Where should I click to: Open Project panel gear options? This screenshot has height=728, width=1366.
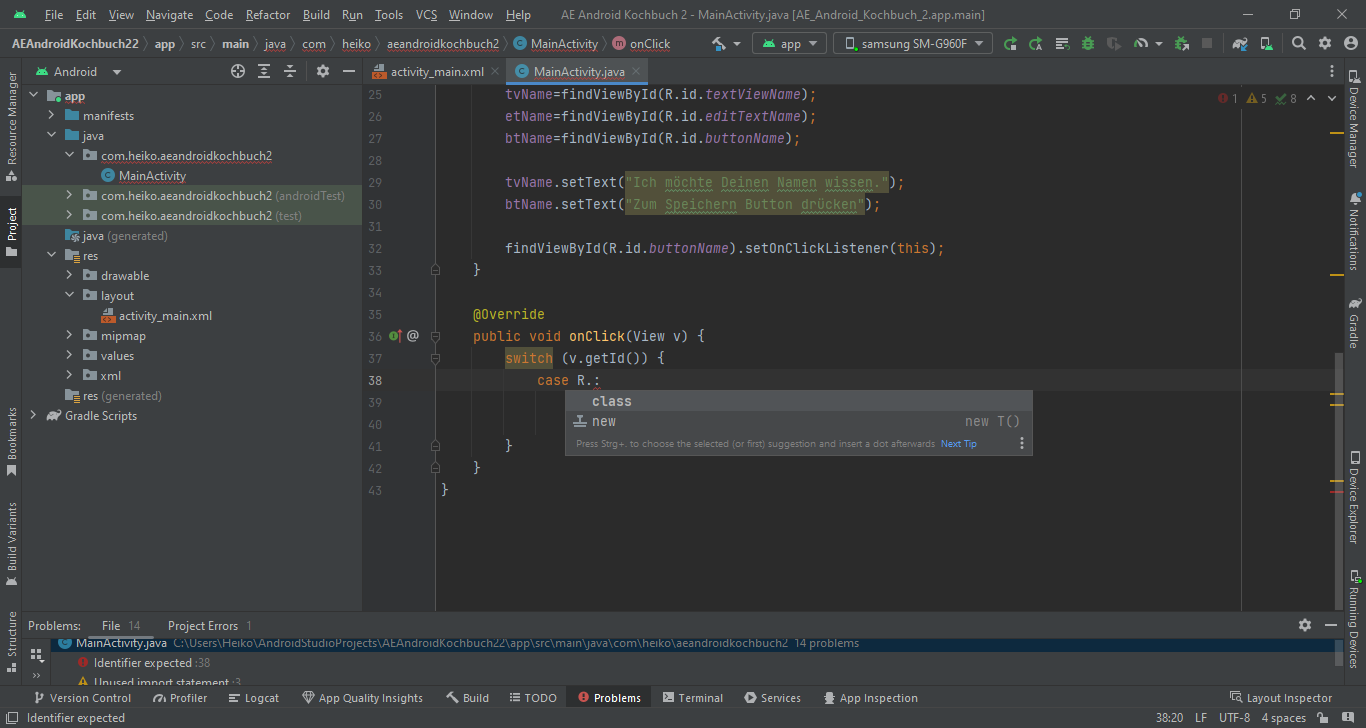click(322, 71)
